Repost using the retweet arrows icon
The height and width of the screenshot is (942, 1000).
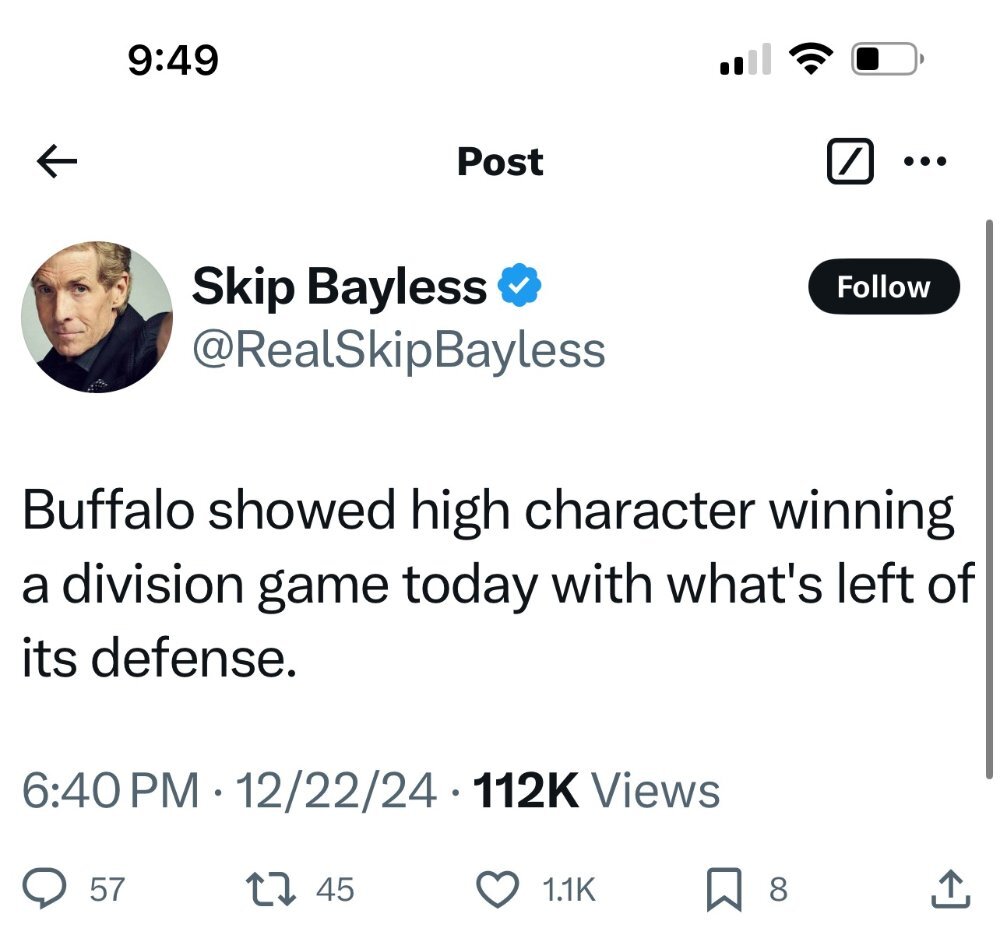click(271, 889)
